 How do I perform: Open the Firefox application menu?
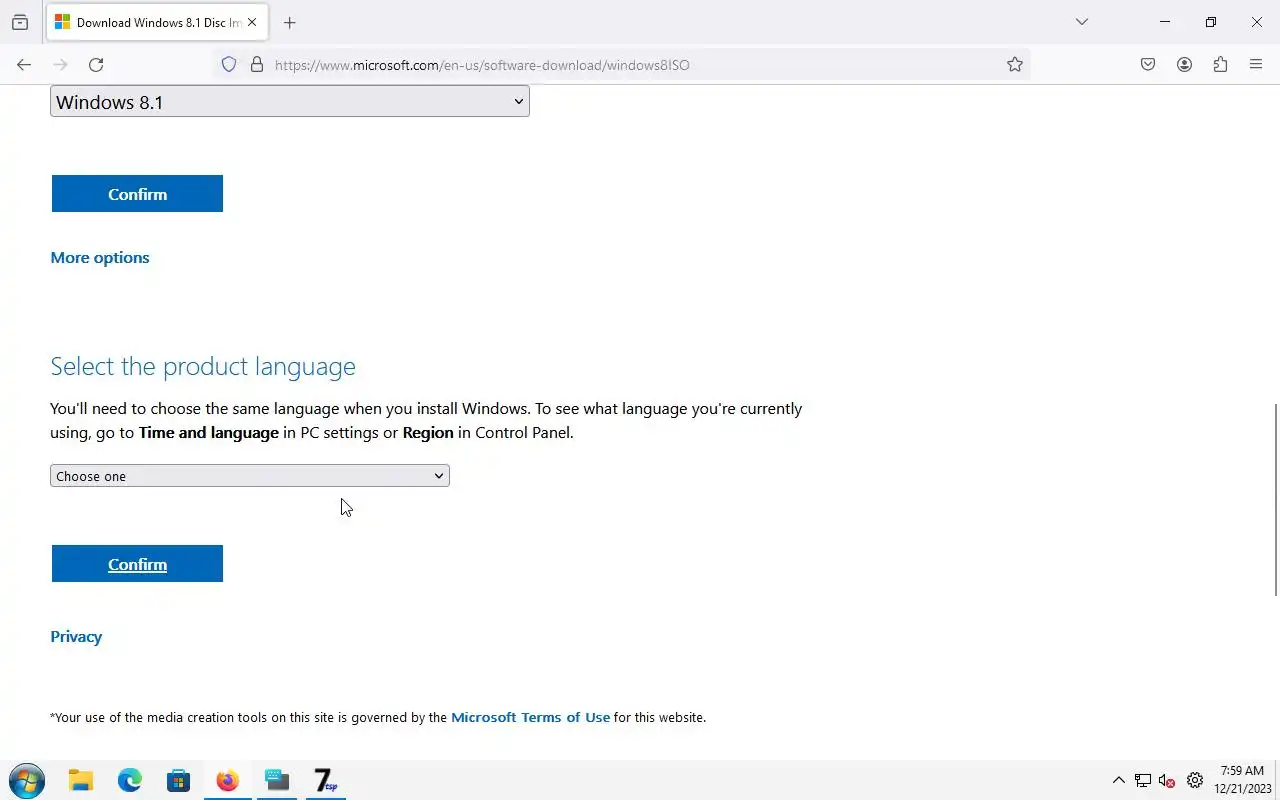(x=1256, y=65)
